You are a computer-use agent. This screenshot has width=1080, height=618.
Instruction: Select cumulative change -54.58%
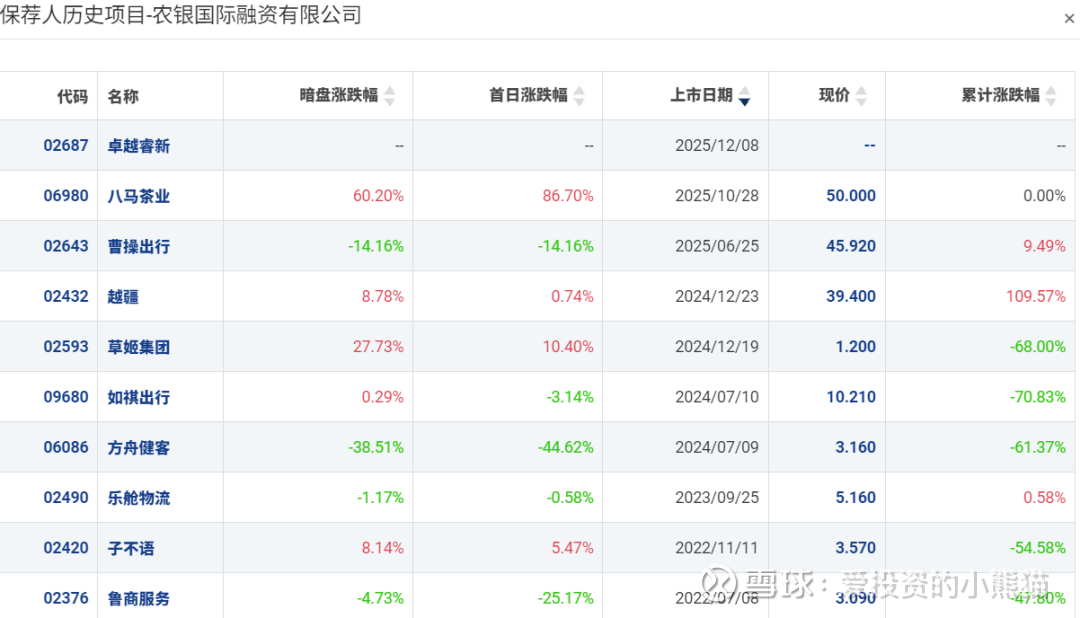tap(1038, 548)
